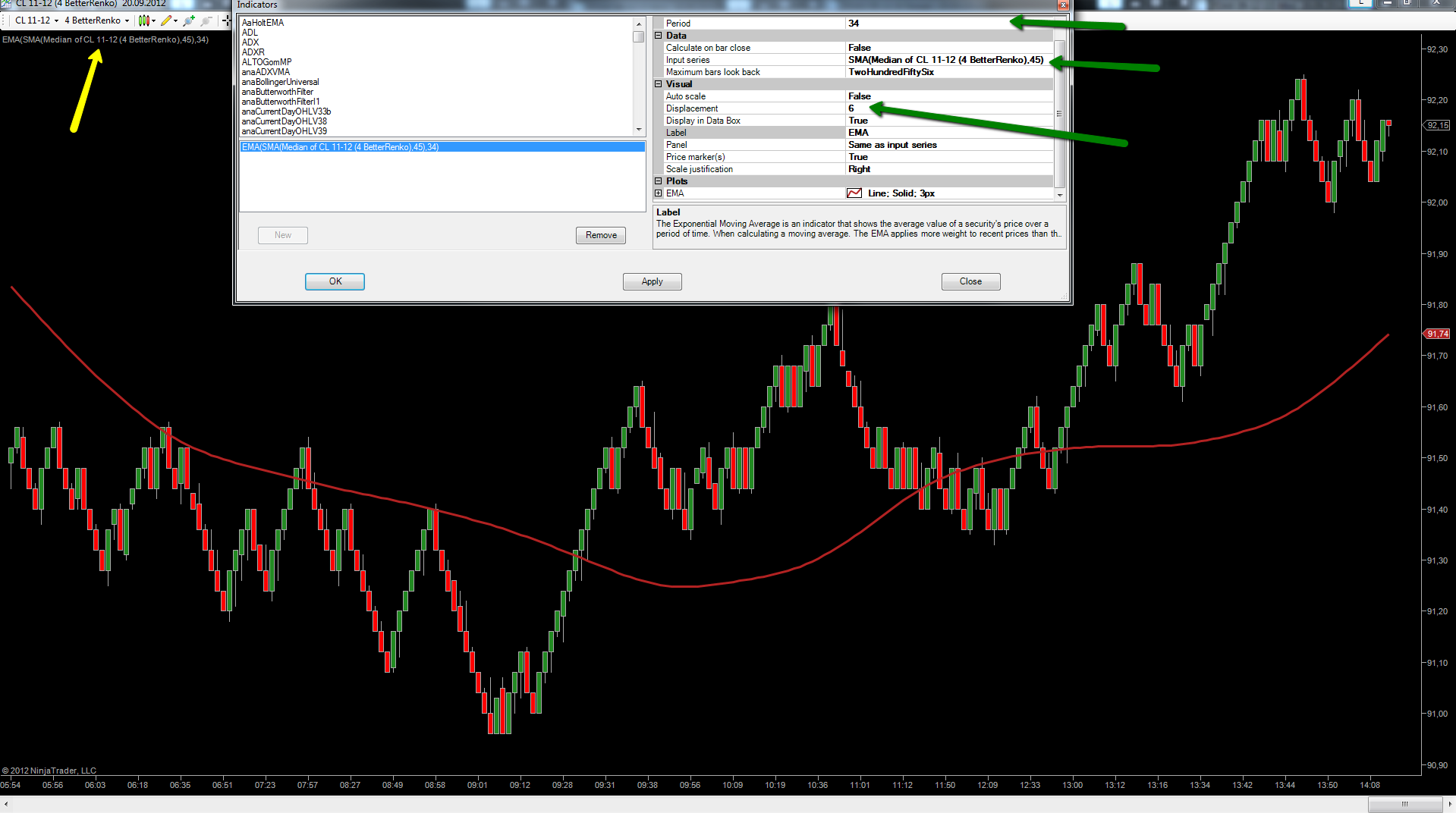Click the Close button in Indicators dialog
Image resolution: width=1456 pixels, height=813 pixels.
[970, 281]
